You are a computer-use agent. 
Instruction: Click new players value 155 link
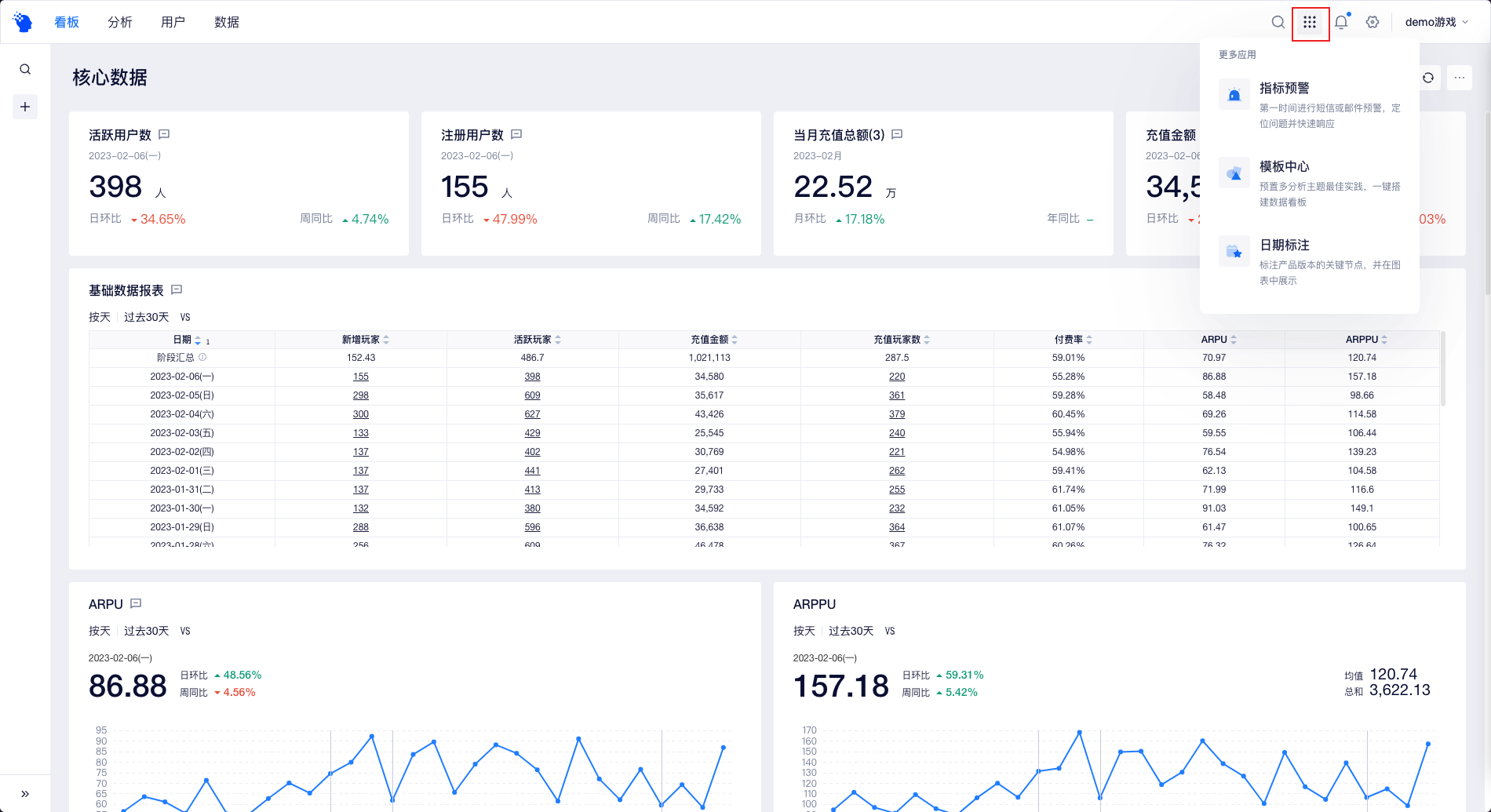(361, 377)
